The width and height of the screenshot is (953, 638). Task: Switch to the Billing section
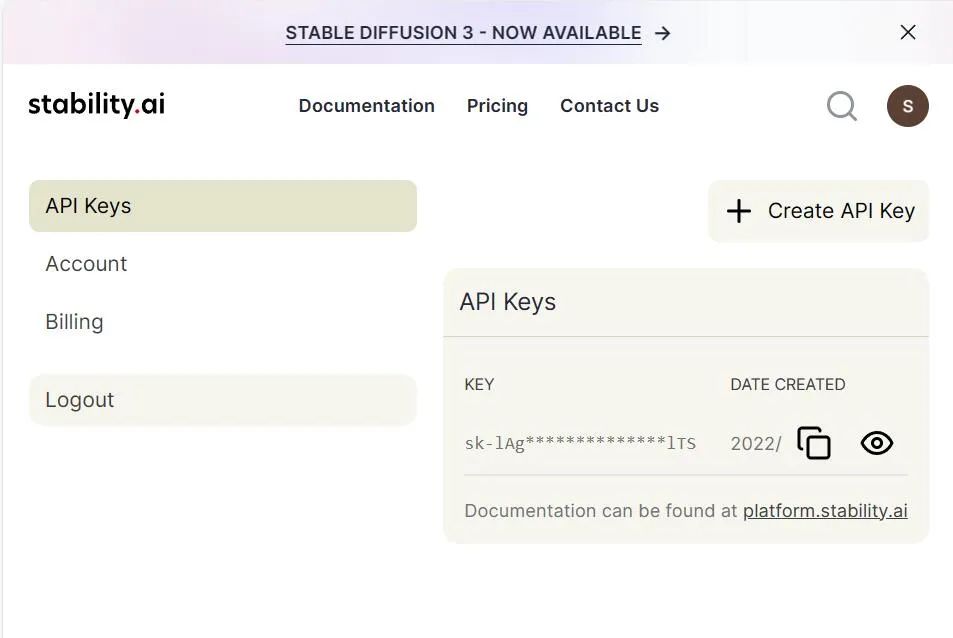point(74,321)
